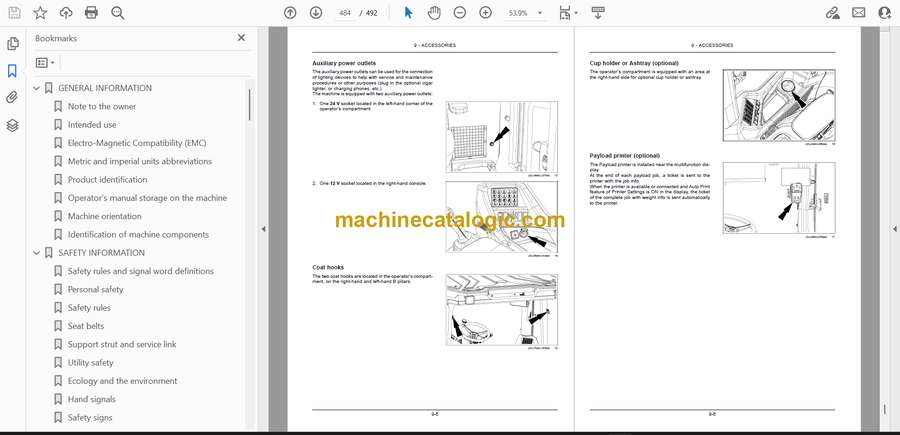Image resolution: width=900 pixels, height=435 pixels.
Task: Open Metric and imperial units abbreviations bookmark
Action: (x=139, y=161)
